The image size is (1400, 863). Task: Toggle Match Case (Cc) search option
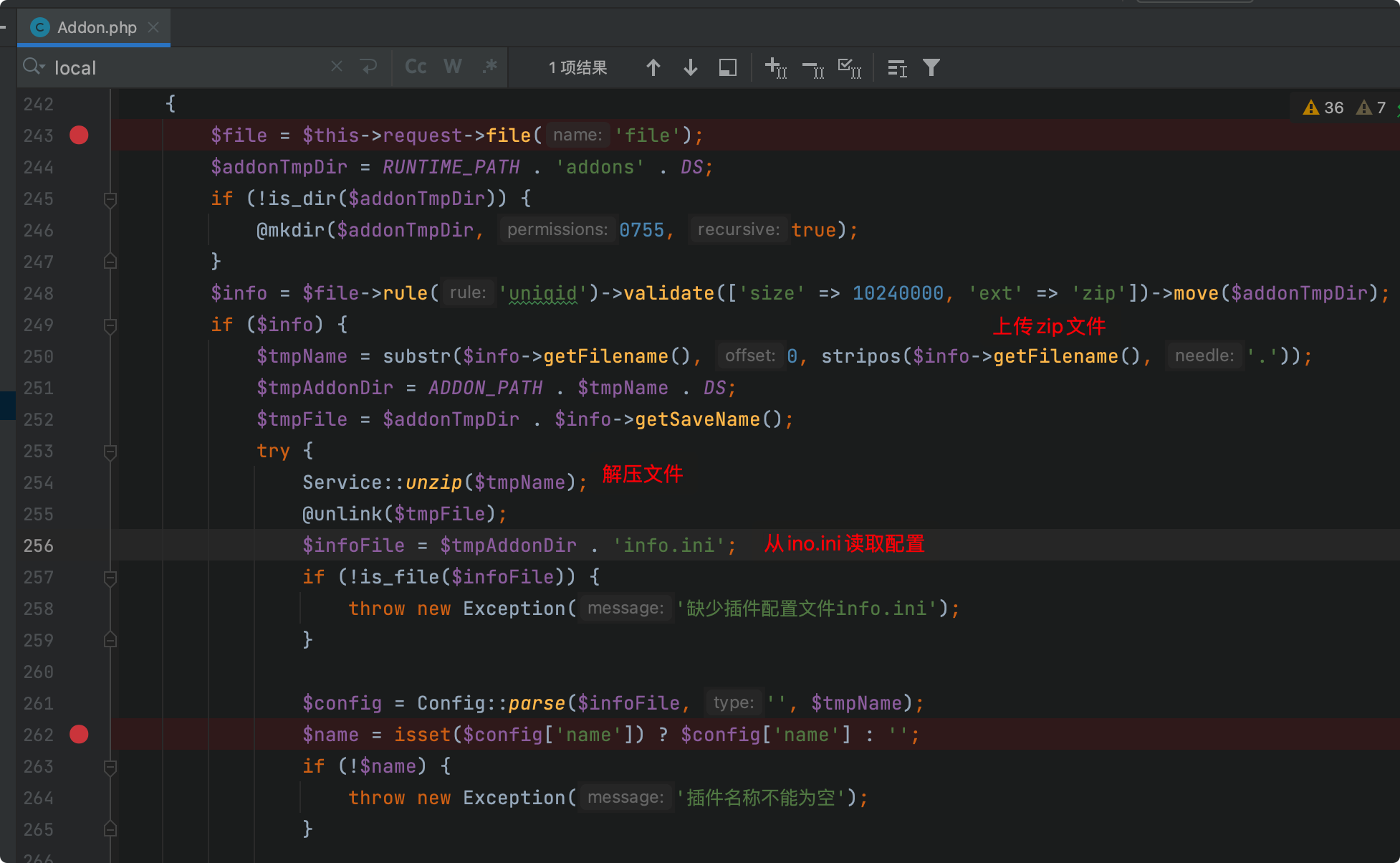click(416, 67)
